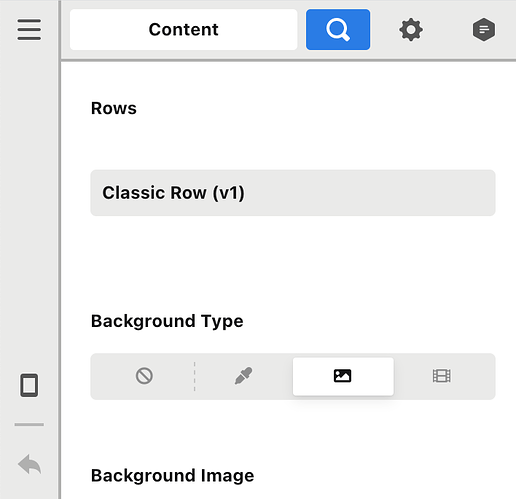Toggle the tablet device preview icon

tap(29, 385)
